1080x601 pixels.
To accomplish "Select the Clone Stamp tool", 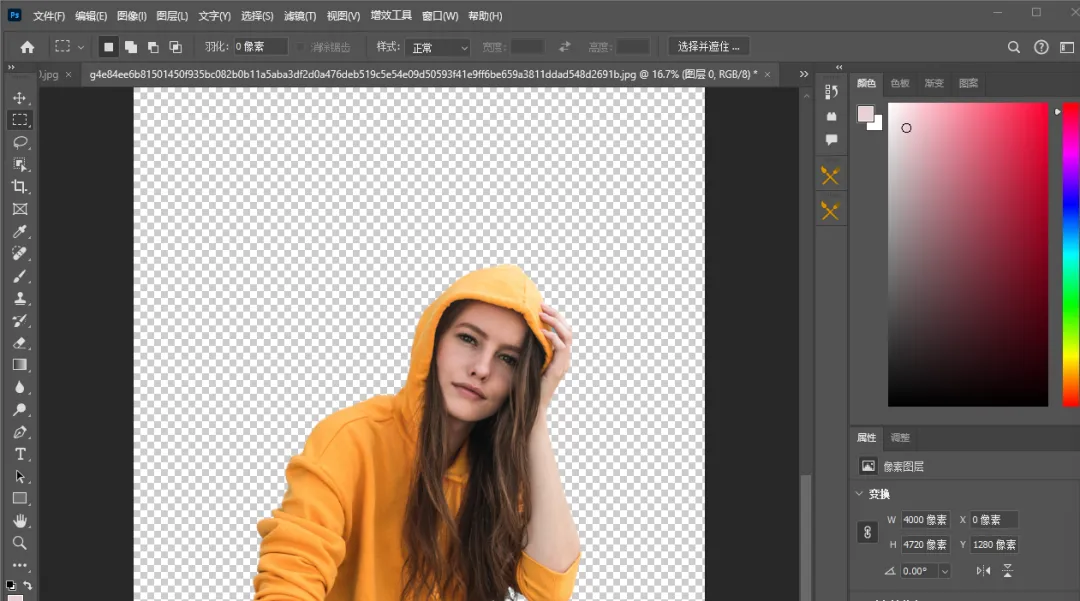I will tap(19, 298).
